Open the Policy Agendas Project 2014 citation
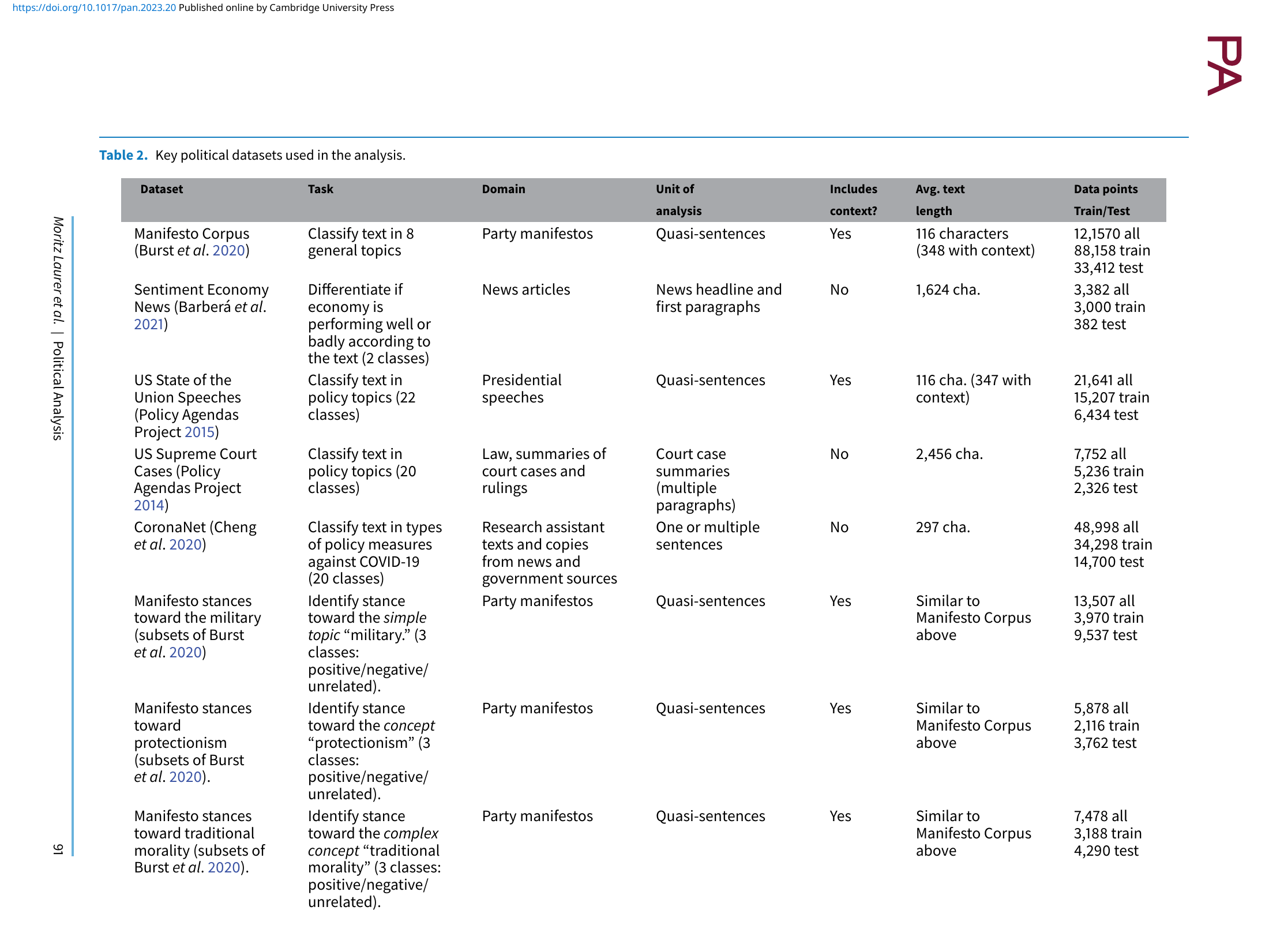Viewport: 1269px width, 952px height. (x=149, y=506)
